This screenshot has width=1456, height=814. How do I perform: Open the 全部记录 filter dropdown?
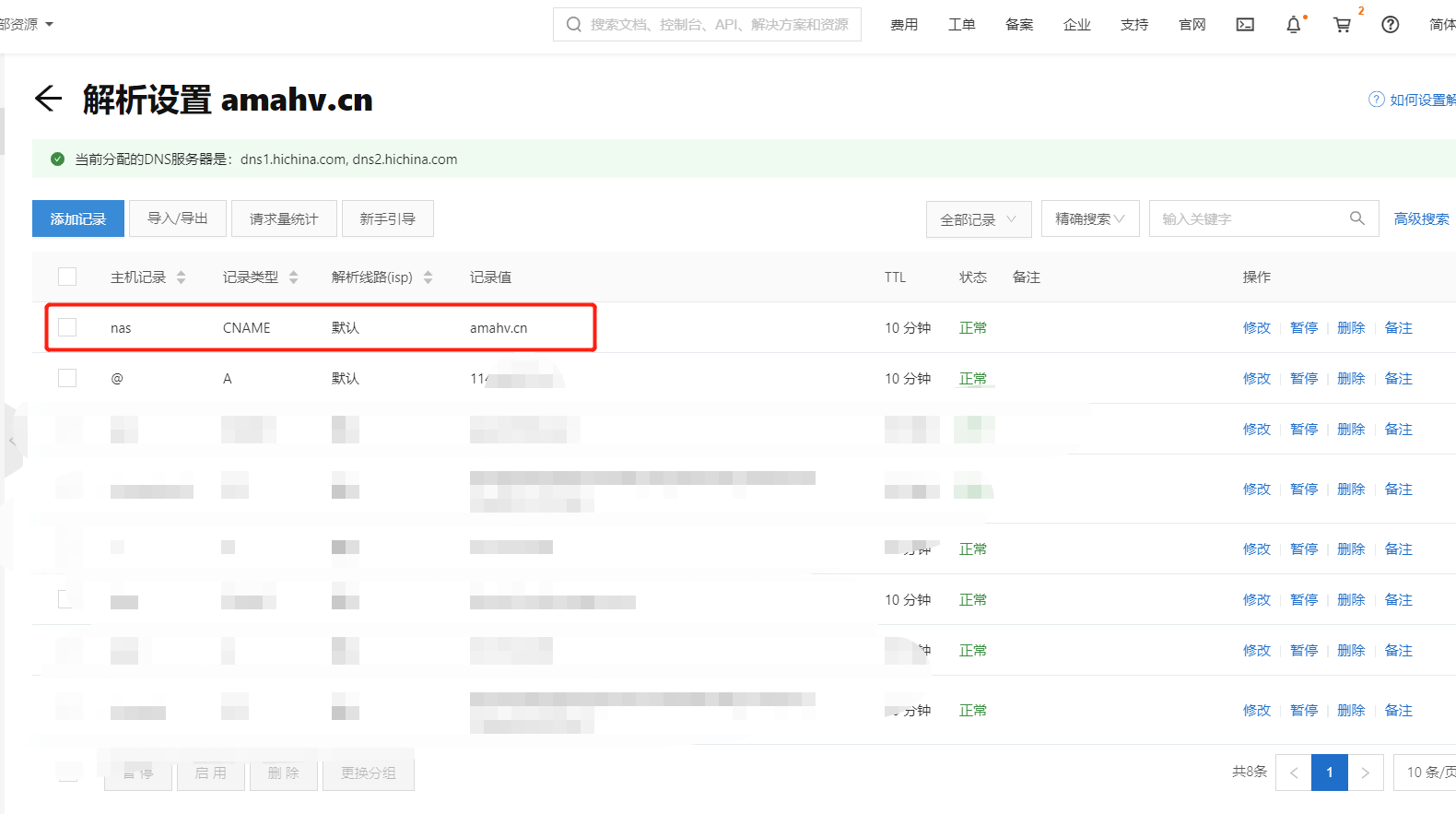pyautogui.click(x=979, y=219)
